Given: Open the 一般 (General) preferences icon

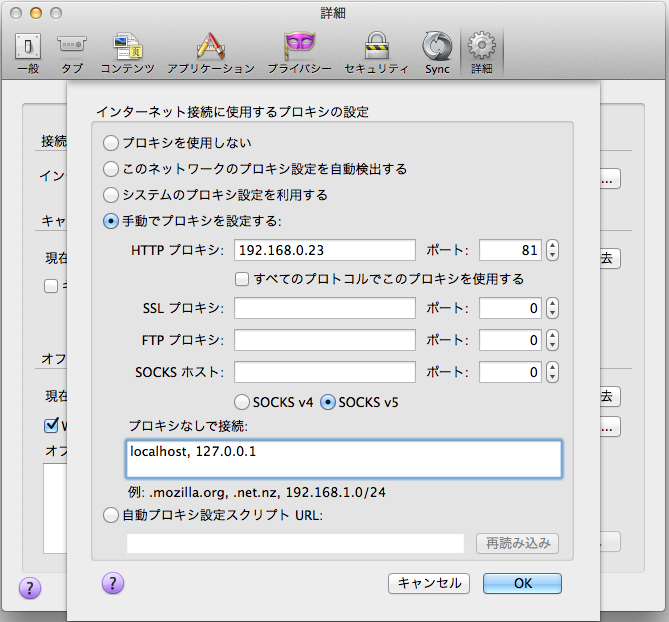Looking at the screenshot, I should tap(28, 52).
